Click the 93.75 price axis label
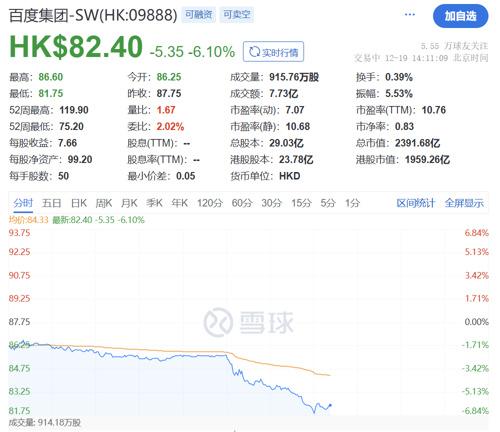The width and height of the screenshot is (500, 432). coord(19,233)
